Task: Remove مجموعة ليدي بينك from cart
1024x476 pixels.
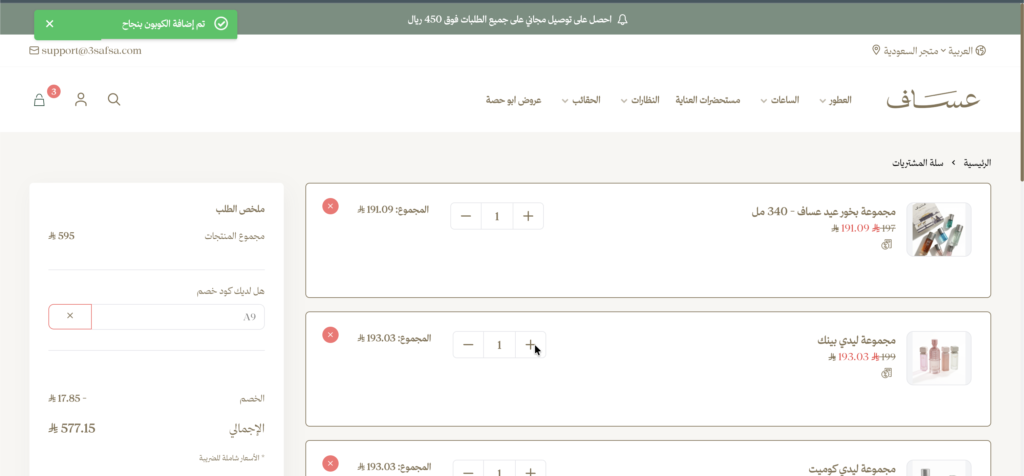Action: (330, 335)
